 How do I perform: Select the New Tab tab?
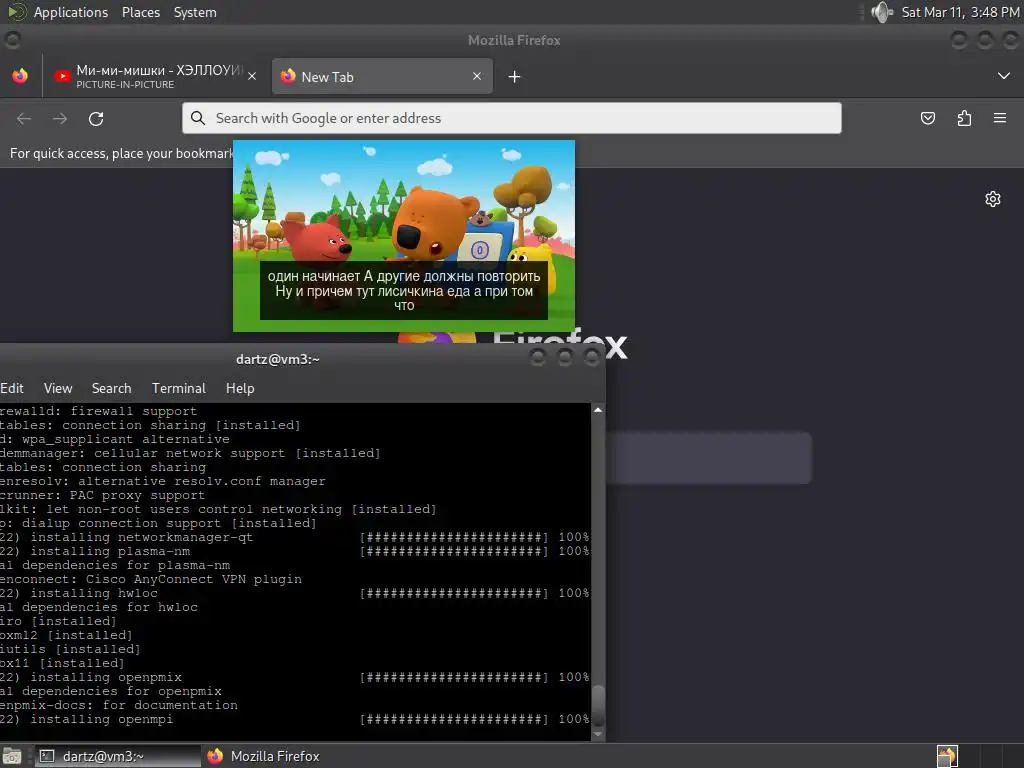tap(382, 76)
